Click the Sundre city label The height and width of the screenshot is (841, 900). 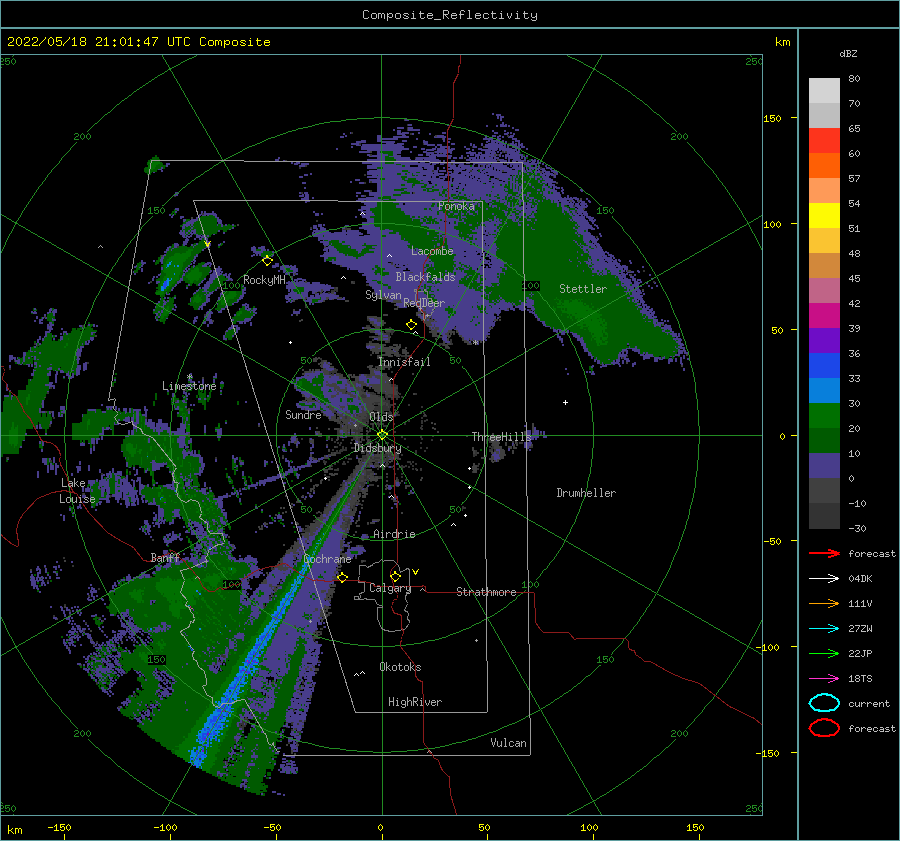303,414
